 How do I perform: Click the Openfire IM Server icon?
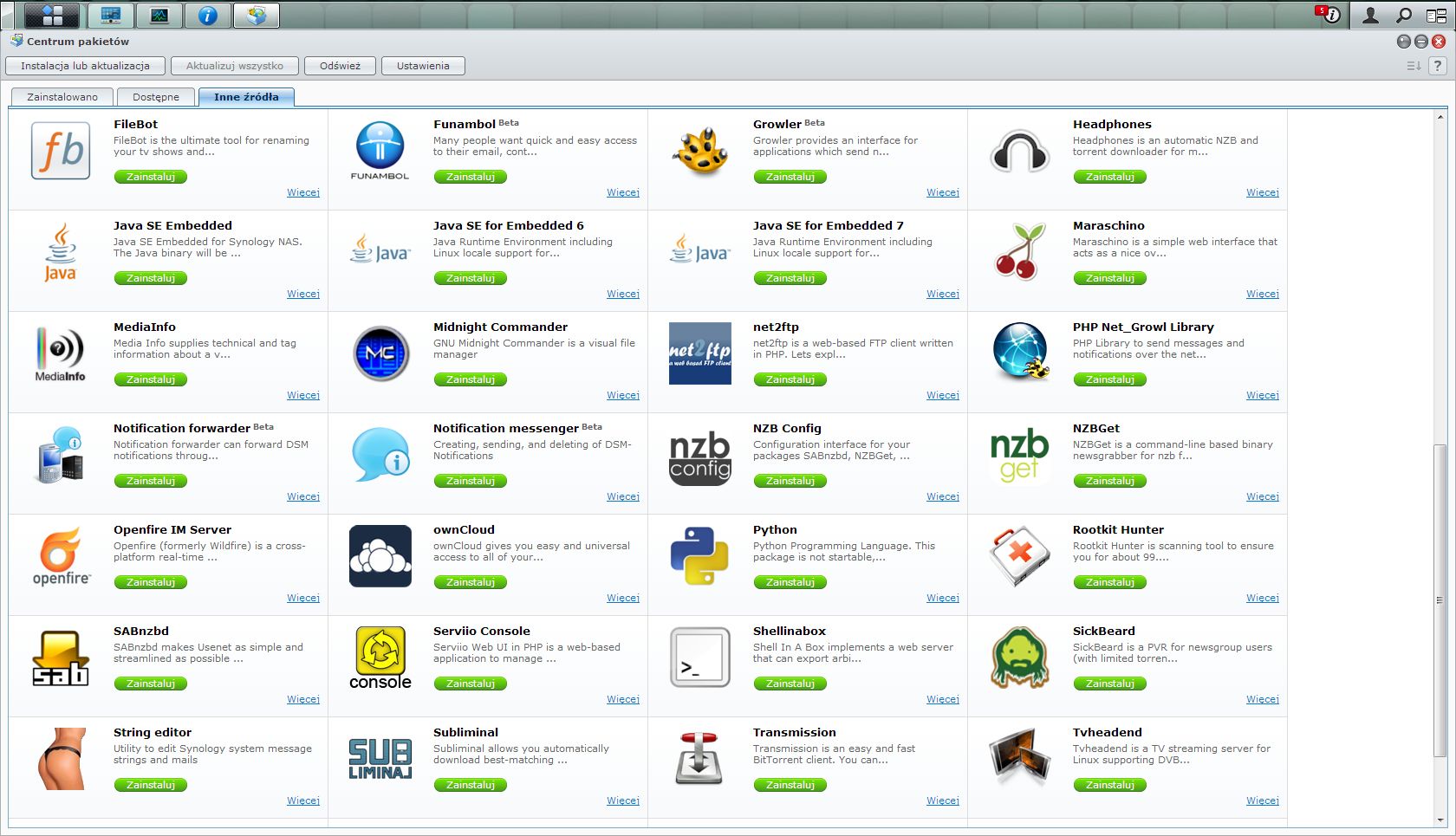point(61,556)
